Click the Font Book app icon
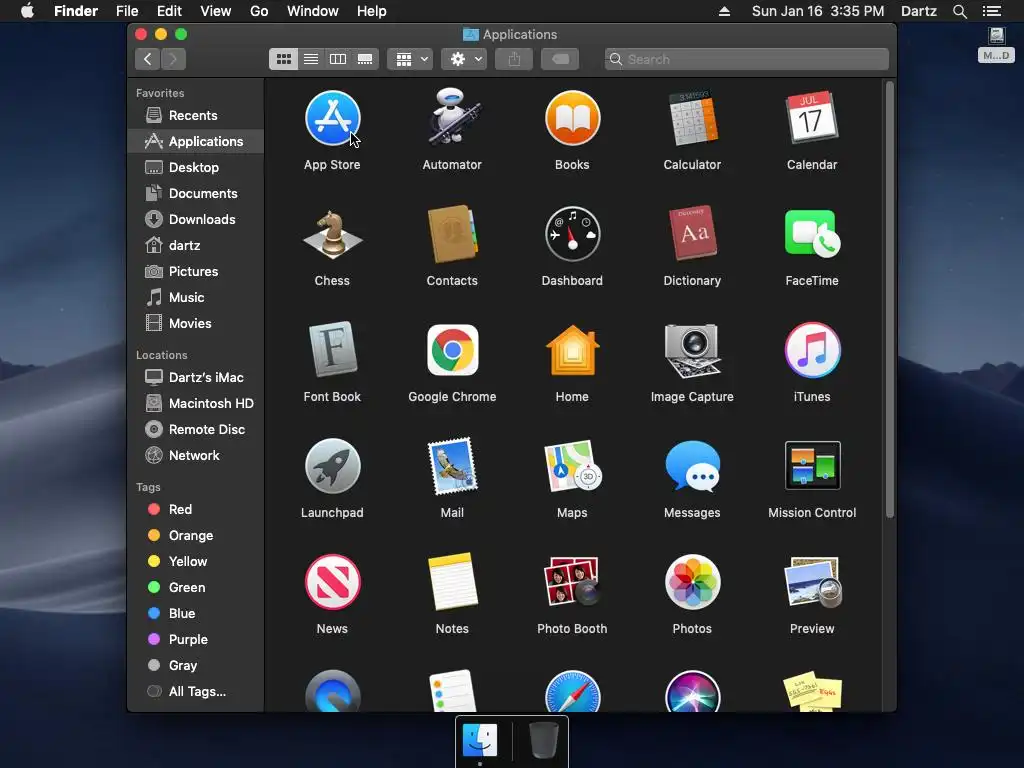This screenshot has width=1024, height=768. 332,349
